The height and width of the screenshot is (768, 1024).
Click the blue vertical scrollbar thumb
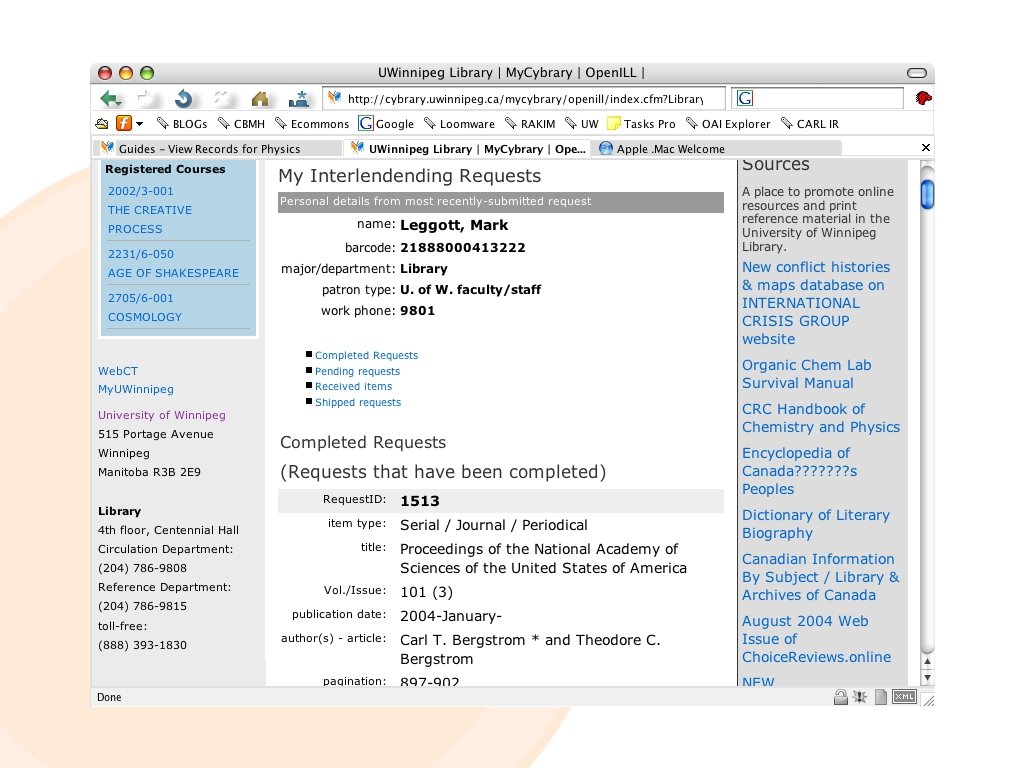coord(927,194)
